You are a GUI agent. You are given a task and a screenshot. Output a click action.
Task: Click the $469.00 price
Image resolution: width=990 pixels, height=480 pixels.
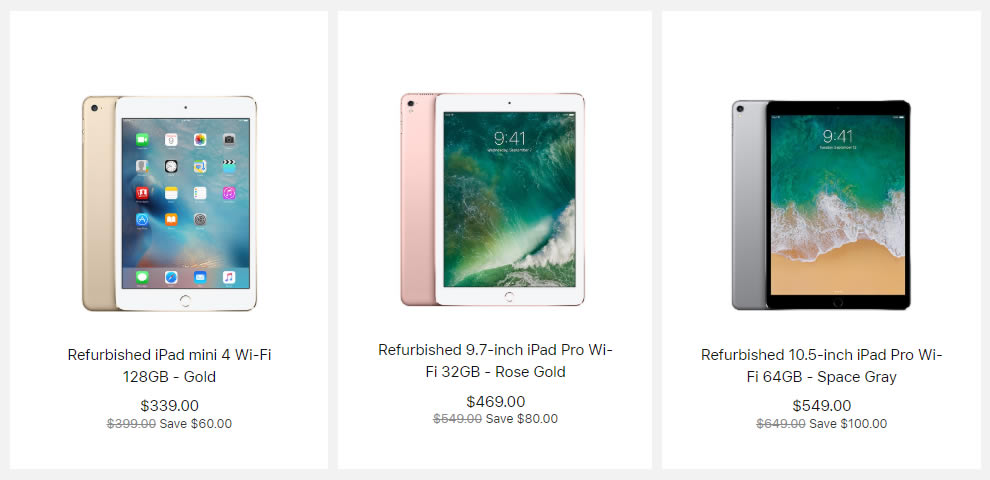pos(495,401)
